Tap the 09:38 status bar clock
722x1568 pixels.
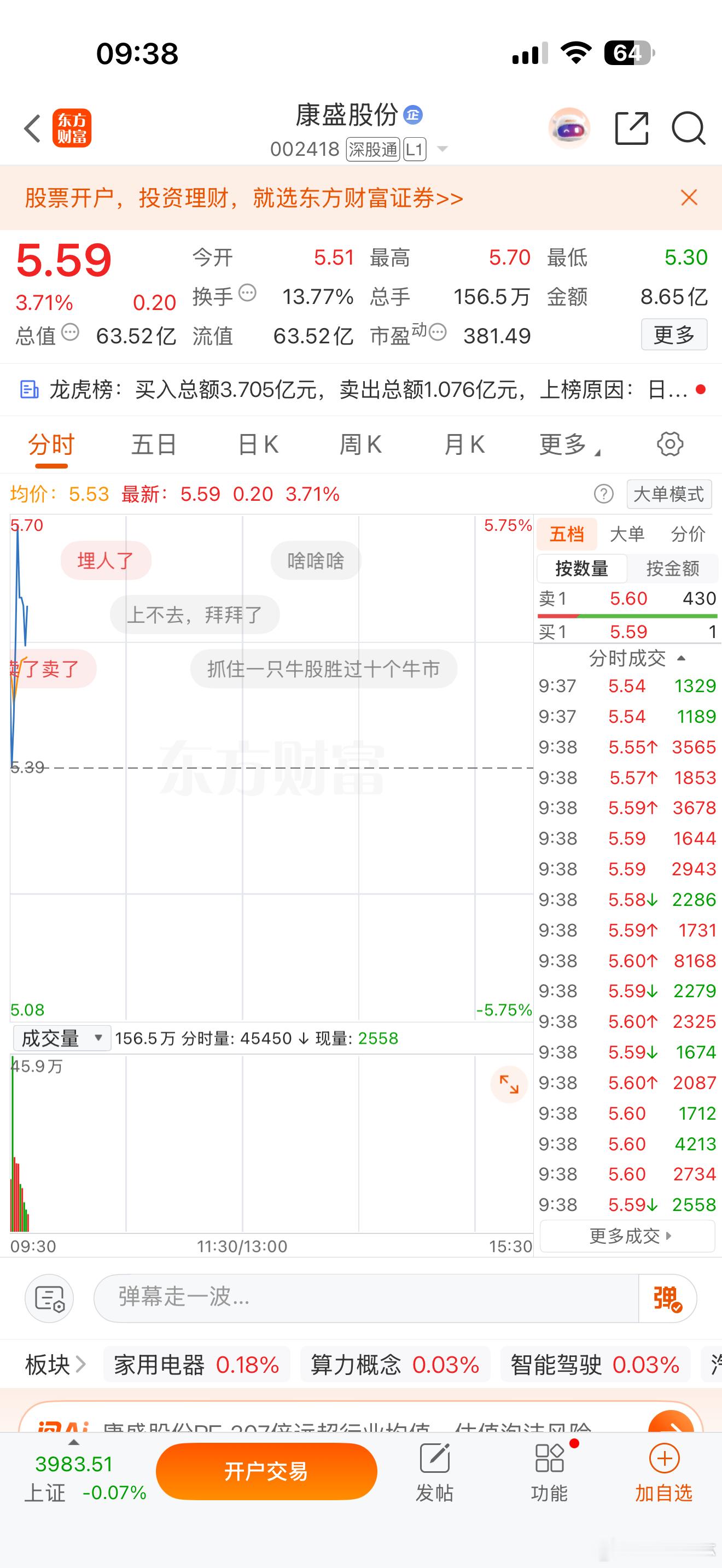pos(137,54)
